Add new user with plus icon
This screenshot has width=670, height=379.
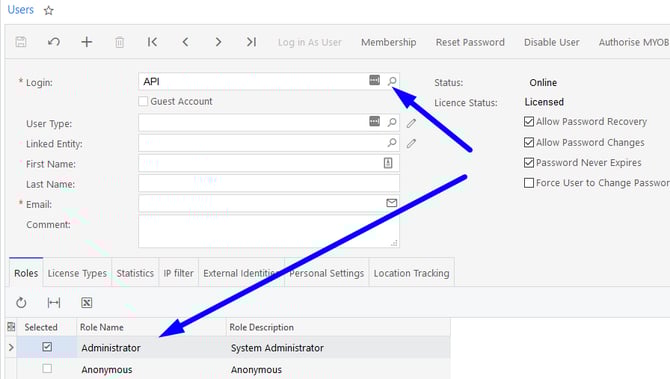87,42
